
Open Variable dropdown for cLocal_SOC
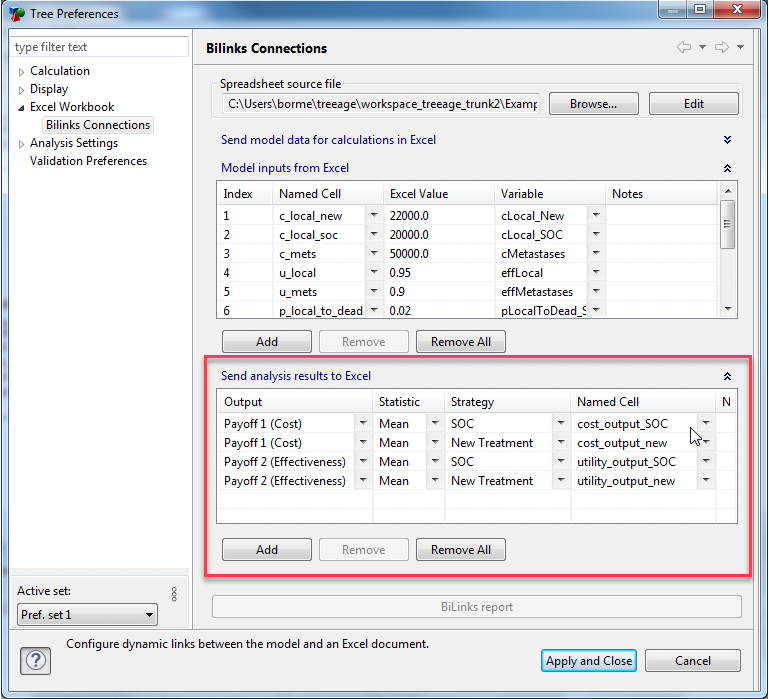pyautogui.click(x=596, y=234)
